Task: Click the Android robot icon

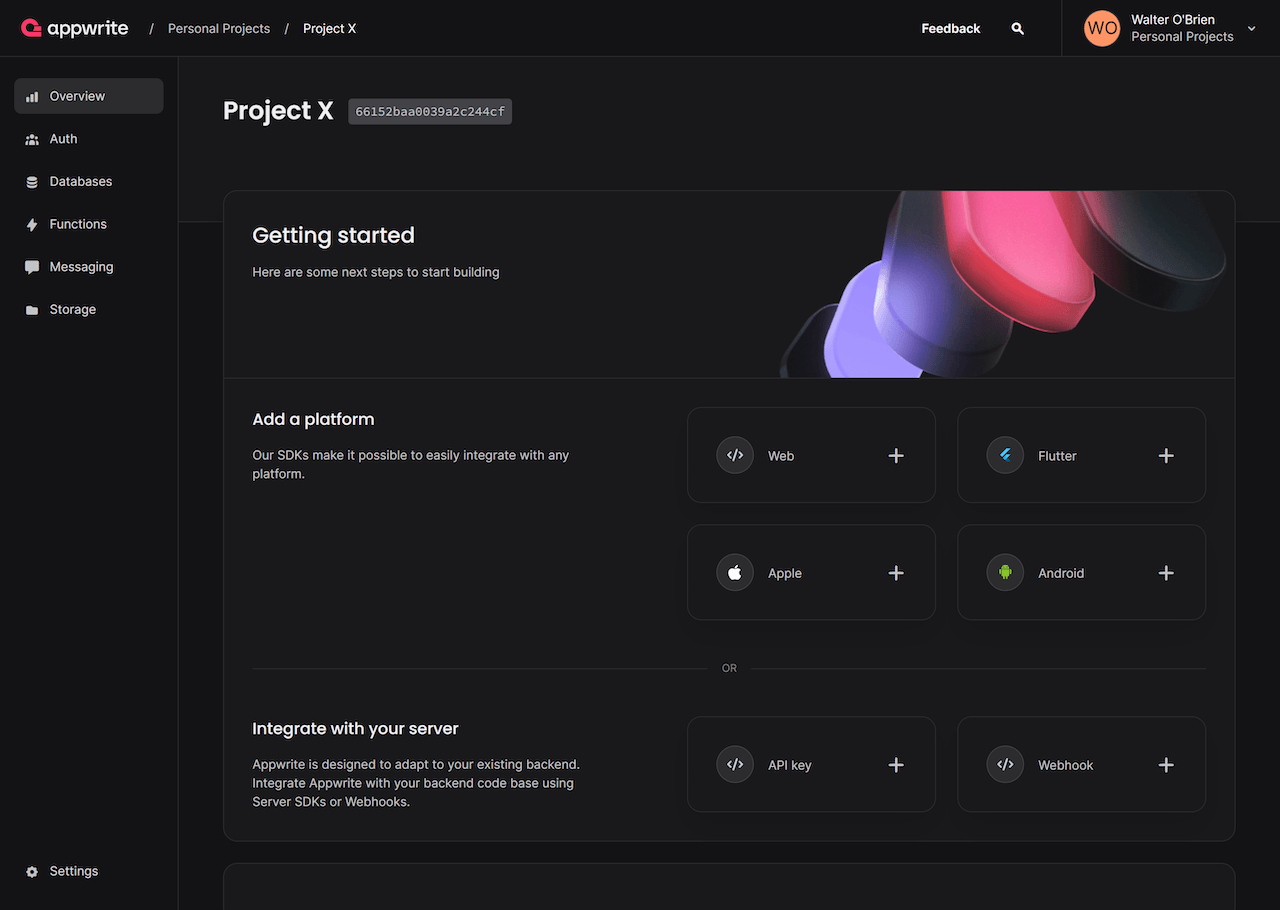Action: 1005,573
